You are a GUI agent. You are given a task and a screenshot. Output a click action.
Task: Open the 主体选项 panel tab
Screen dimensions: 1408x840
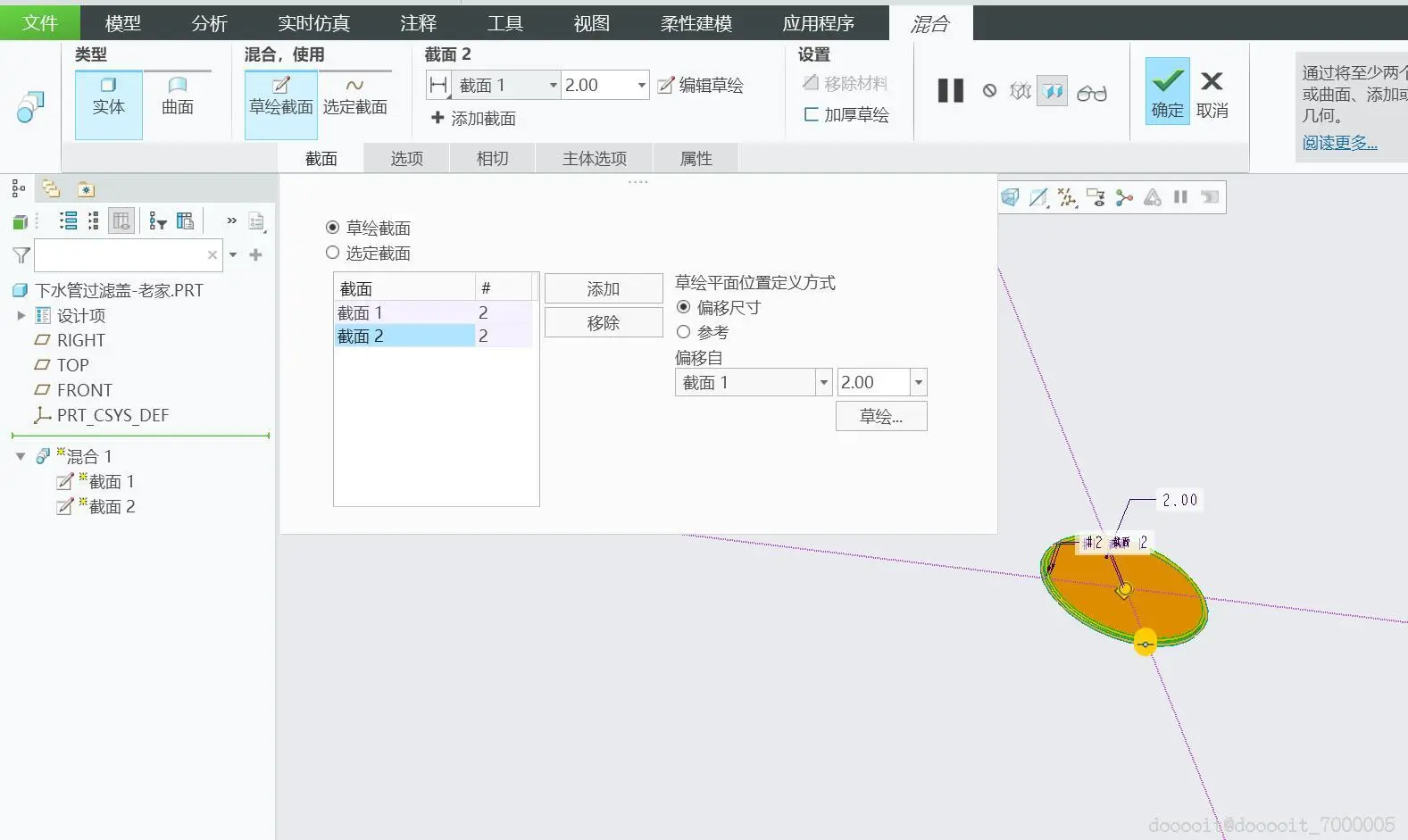coord(595,158)
